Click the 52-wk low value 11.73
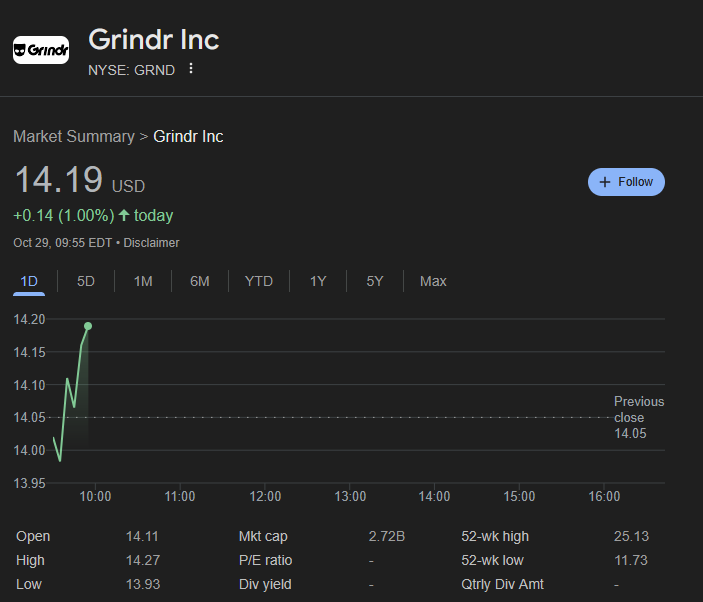703x602 pixels. pyautogui.click(x=631, y=560)
